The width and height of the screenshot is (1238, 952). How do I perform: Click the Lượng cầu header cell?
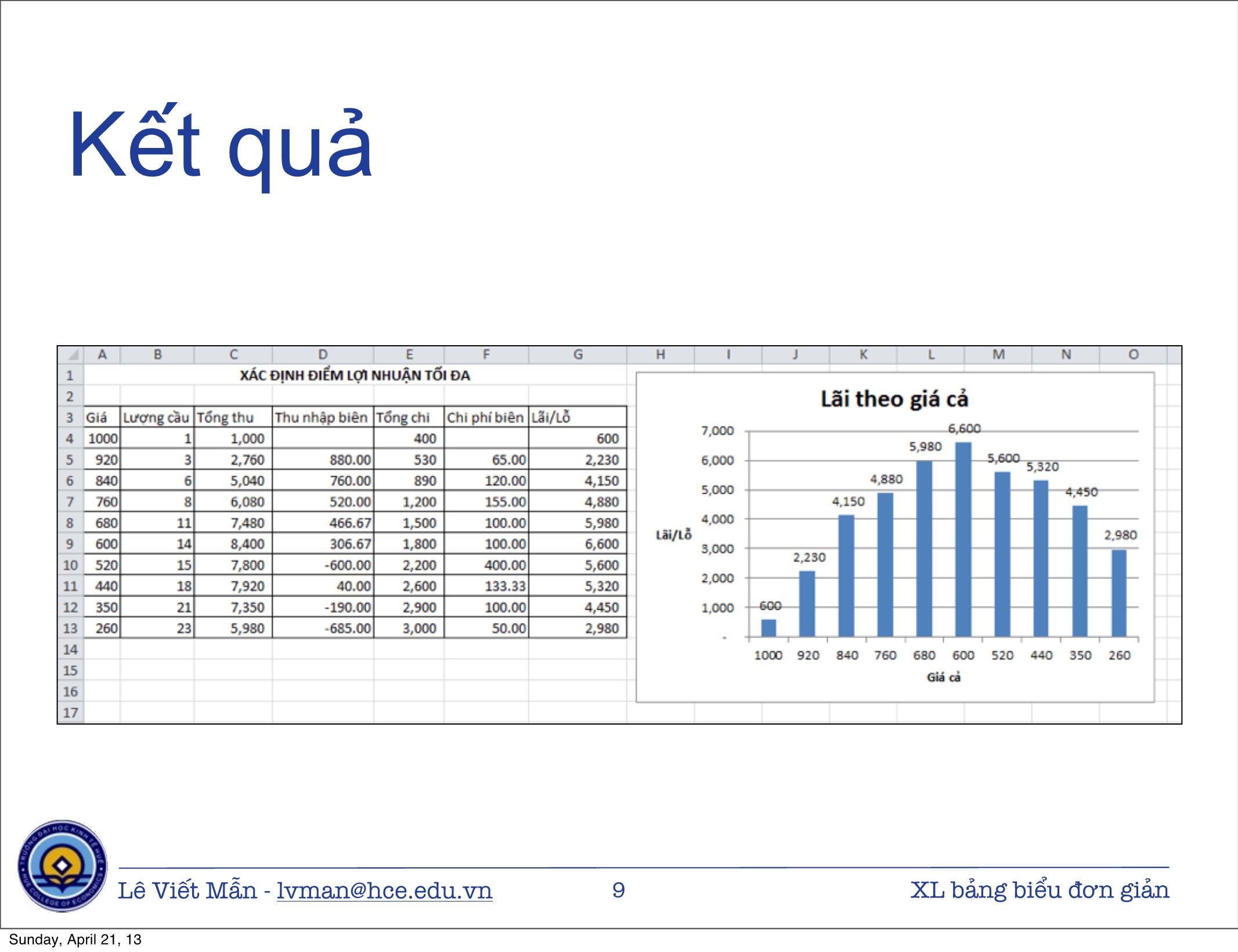[x=157, y=417]
